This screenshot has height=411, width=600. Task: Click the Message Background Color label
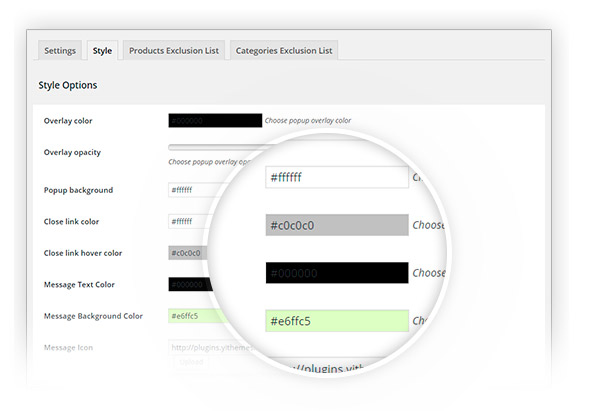93,316
